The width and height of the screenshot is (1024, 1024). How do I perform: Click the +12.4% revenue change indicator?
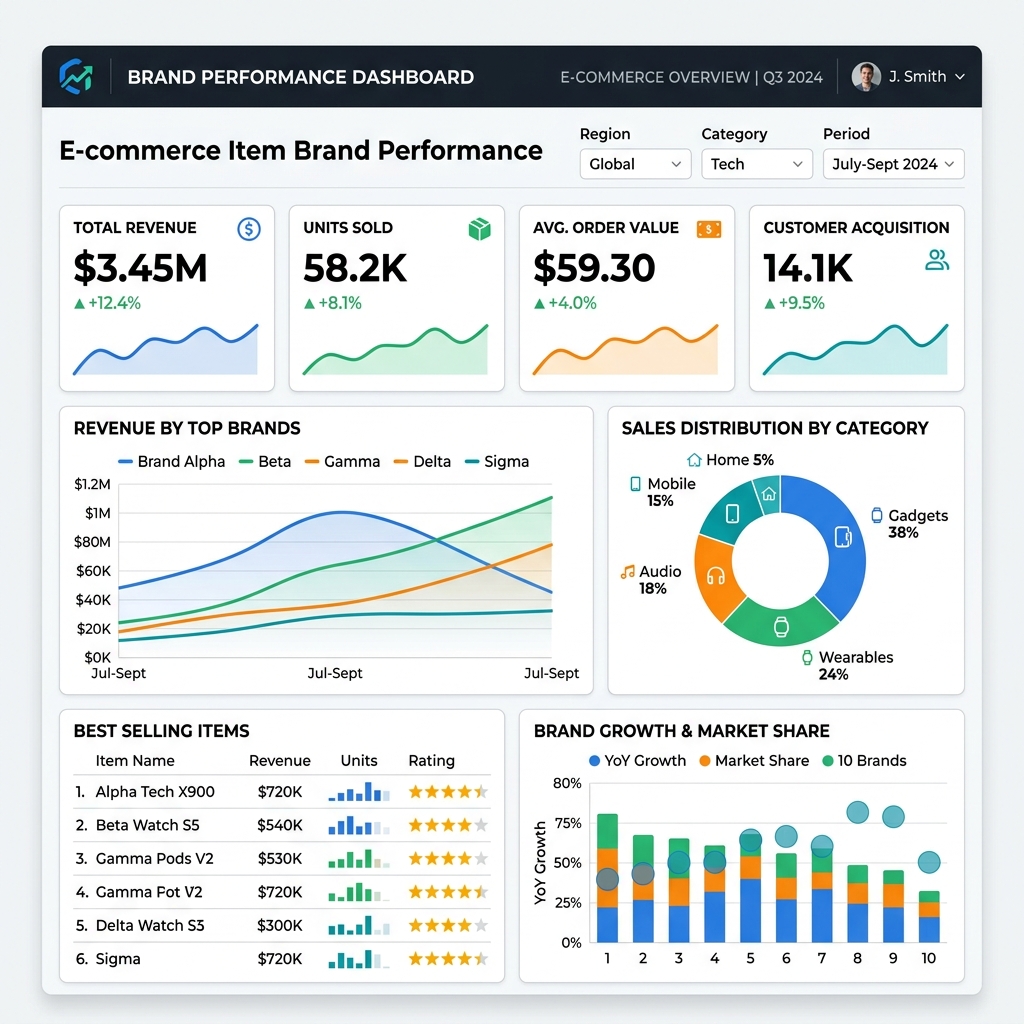tap(107, 303)
